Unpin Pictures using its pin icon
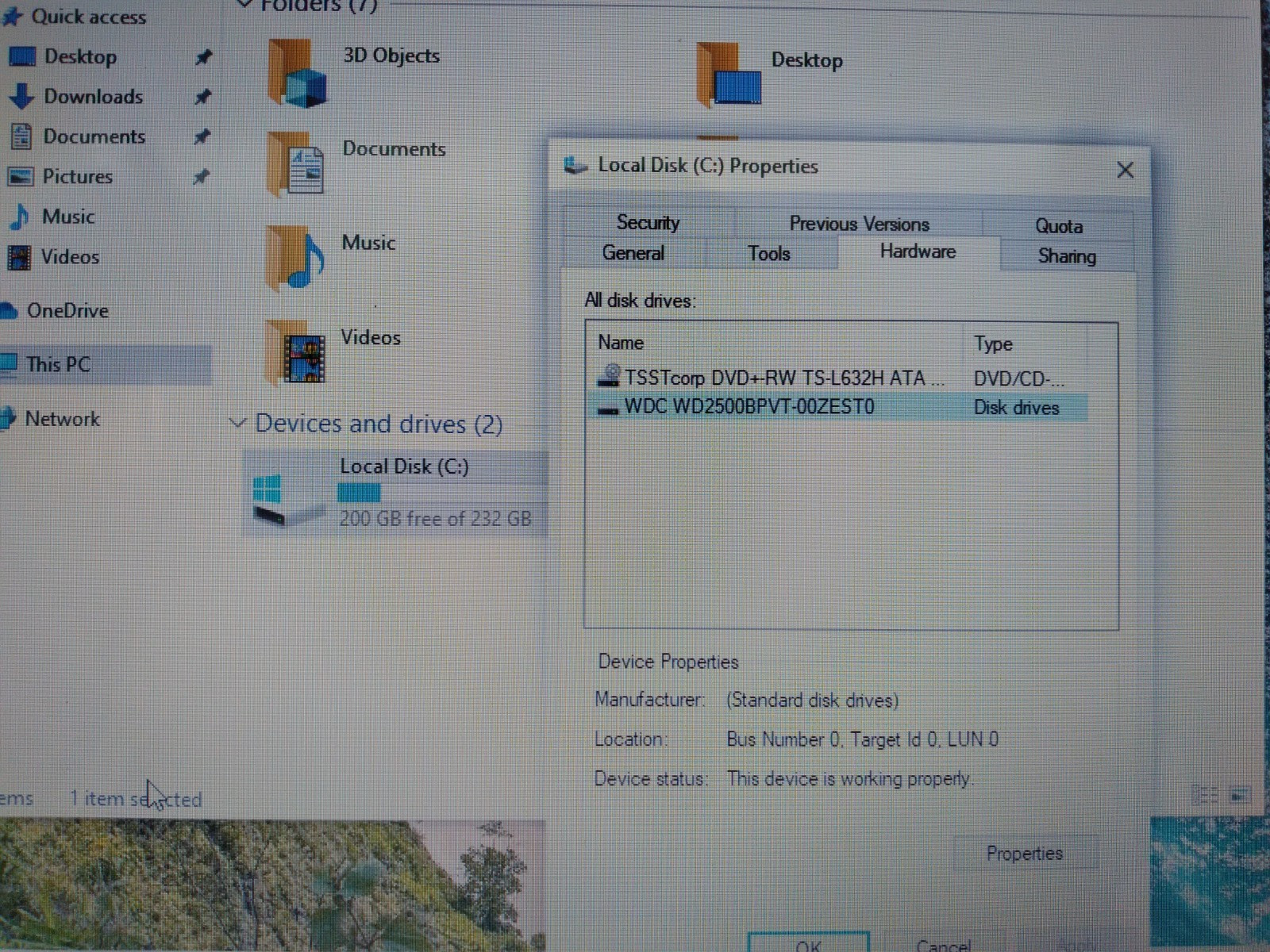 [x=201, y=176]
